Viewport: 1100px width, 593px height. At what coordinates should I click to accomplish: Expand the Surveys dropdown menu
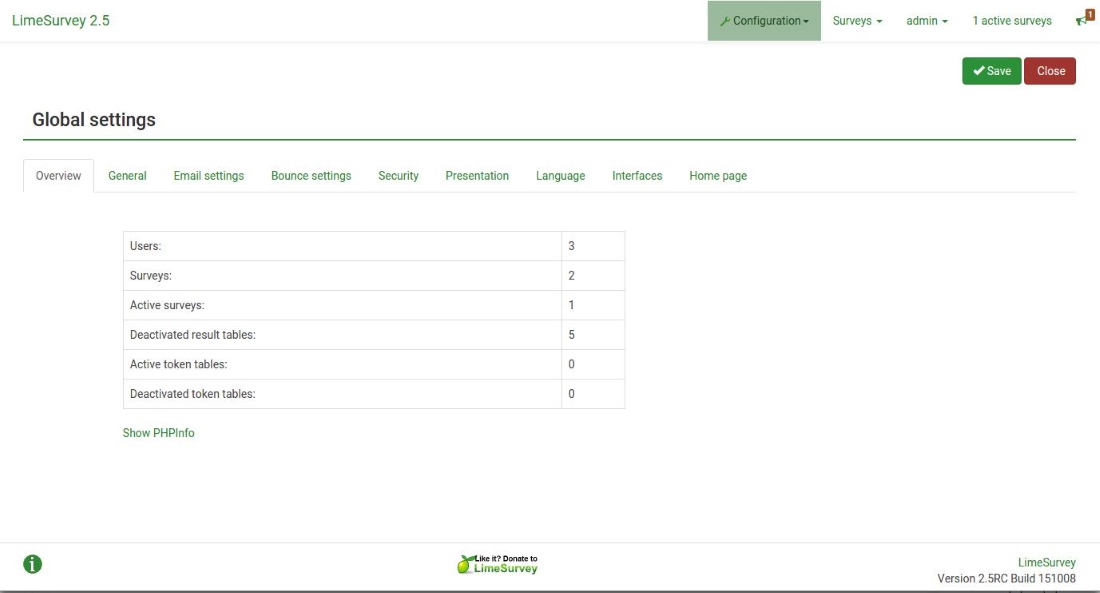click(x=857, y=21)
